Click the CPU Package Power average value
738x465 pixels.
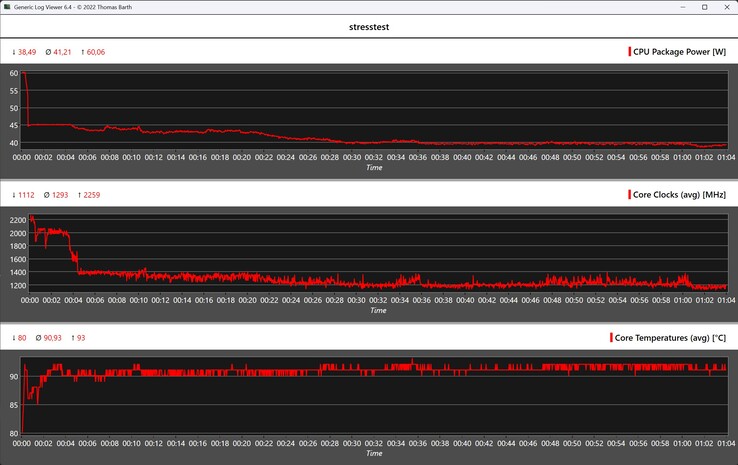point(61,51)
